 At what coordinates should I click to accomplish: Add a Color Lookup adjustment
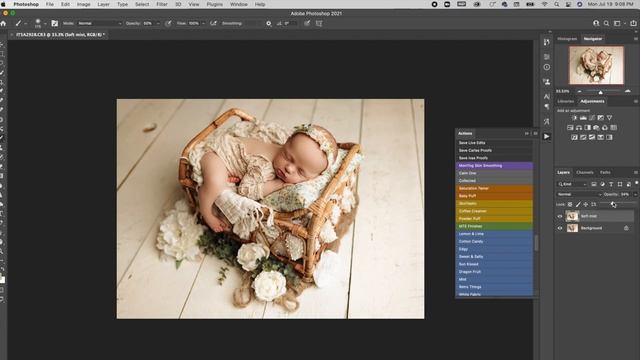[x=613, y=128]
